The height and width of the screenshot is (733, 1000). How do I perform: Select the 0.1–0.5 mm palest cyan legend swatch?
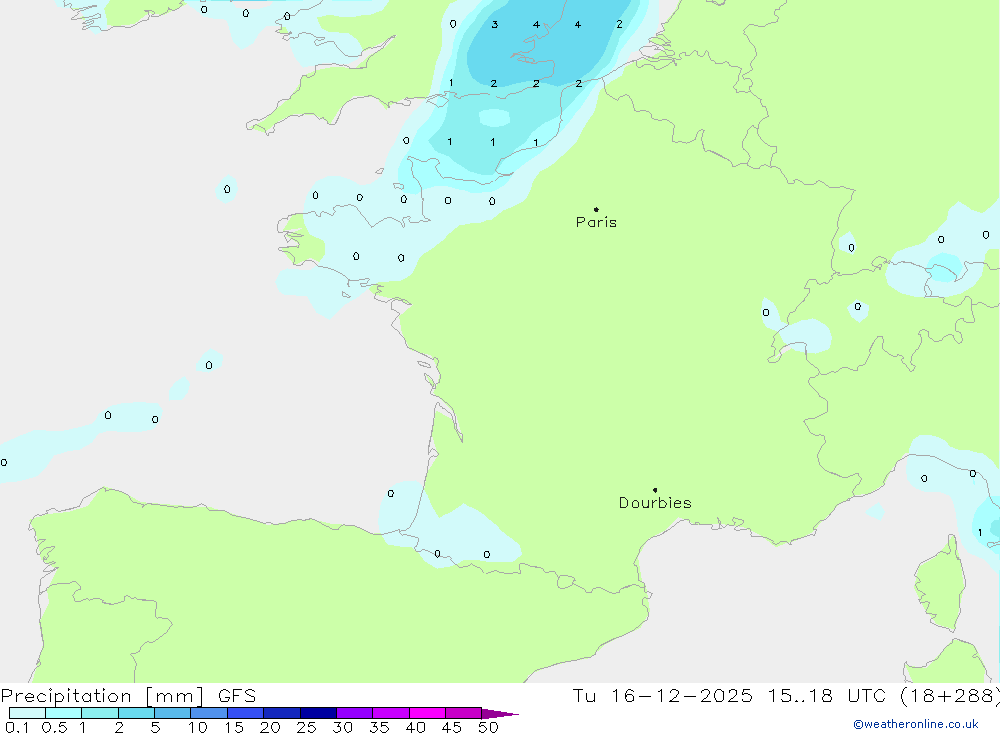(27, 713)
